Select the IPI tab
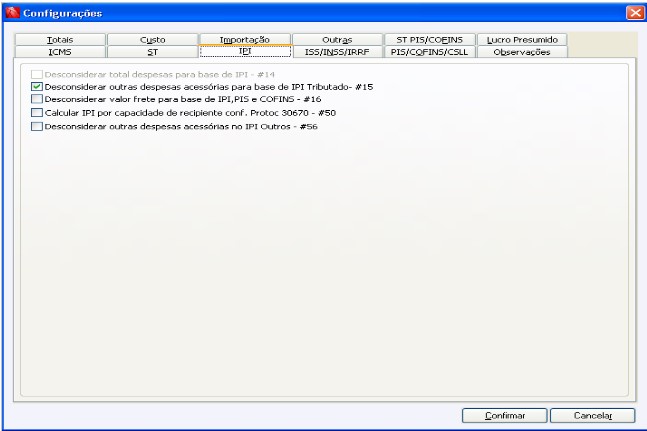 pyautogui.click(x=245, y=51)
